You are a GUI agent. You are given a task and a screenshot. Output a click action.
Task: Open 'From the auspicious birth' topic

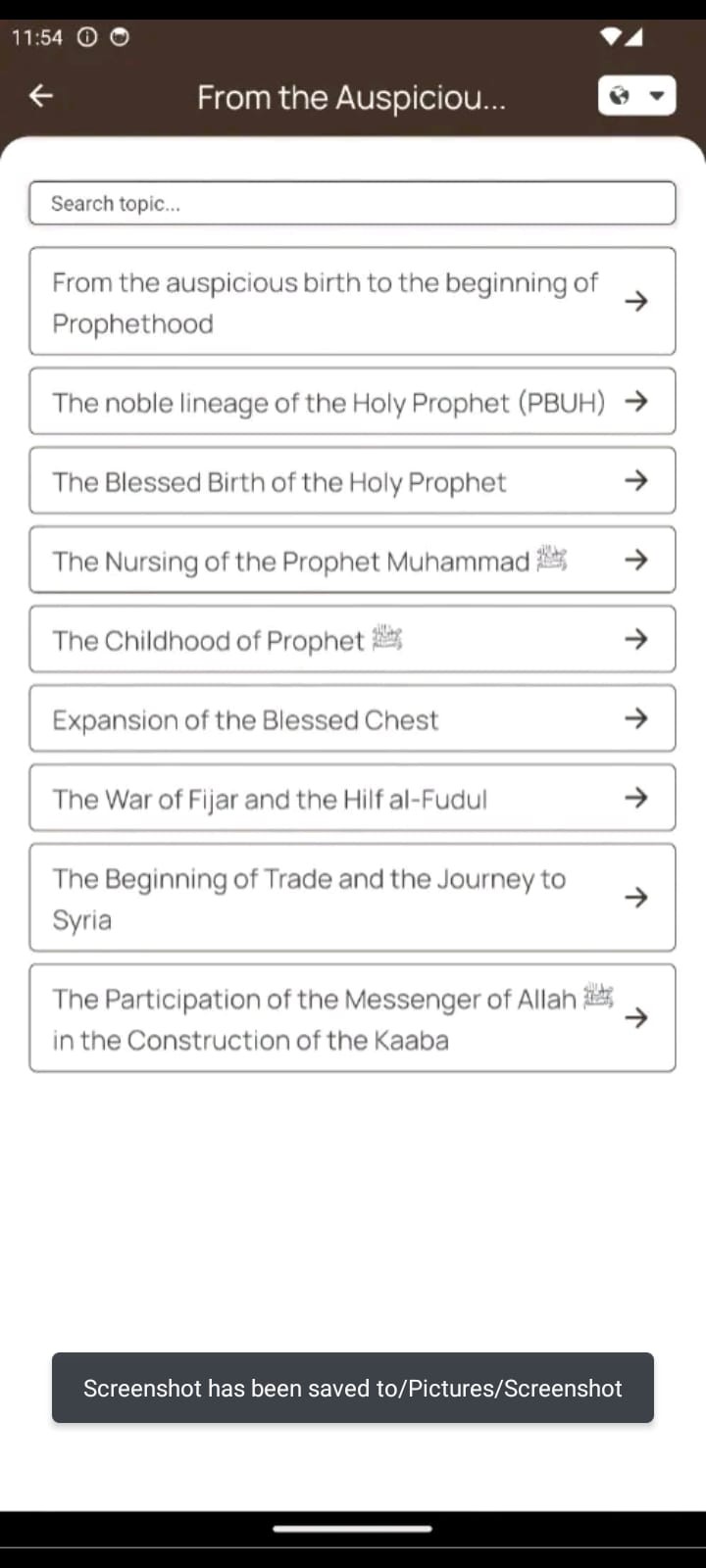click(x=324, y=302)
